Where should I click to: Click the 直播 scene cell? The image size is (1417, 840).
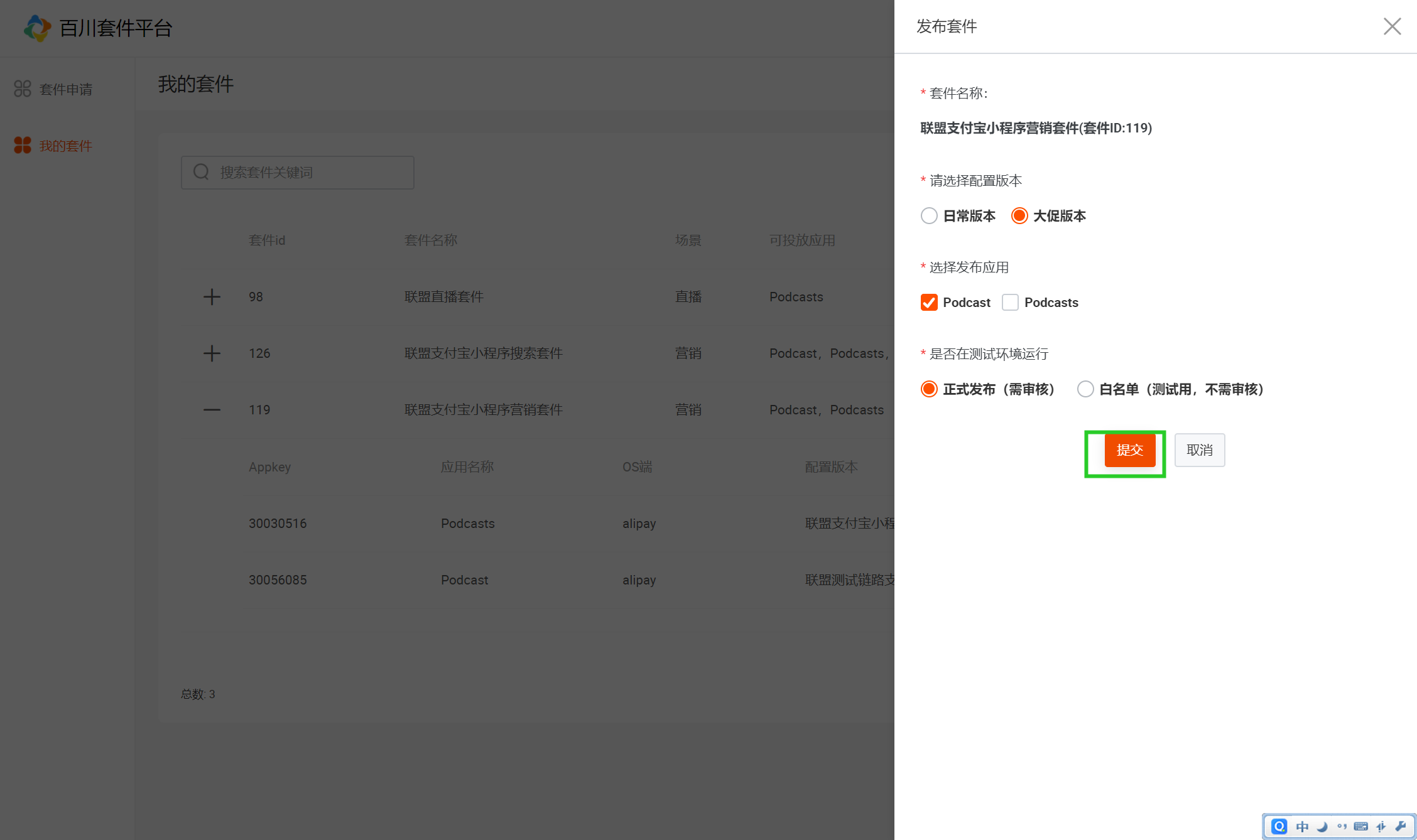[688, 297]
